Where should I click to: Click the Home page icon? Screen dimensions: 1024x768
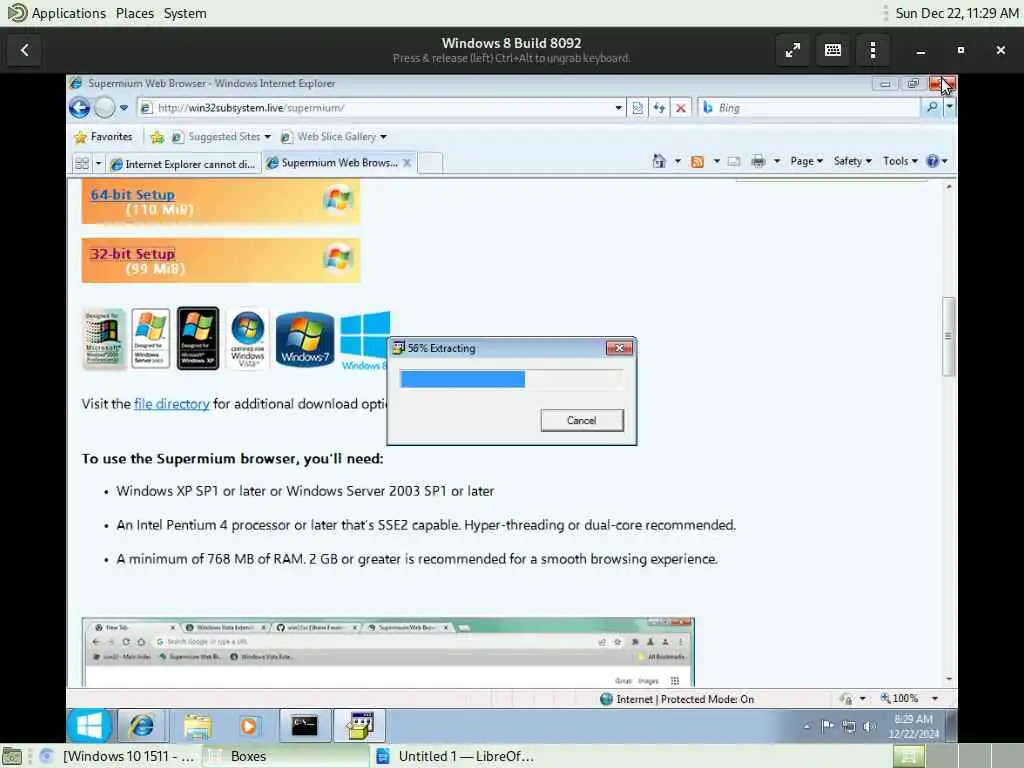pos(658,161)
